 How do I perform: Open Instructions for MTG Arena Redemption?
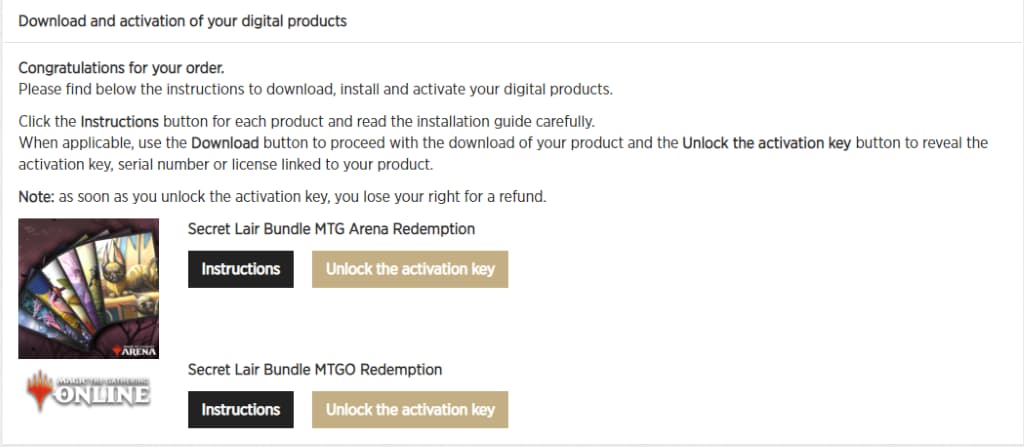point(240,269)
